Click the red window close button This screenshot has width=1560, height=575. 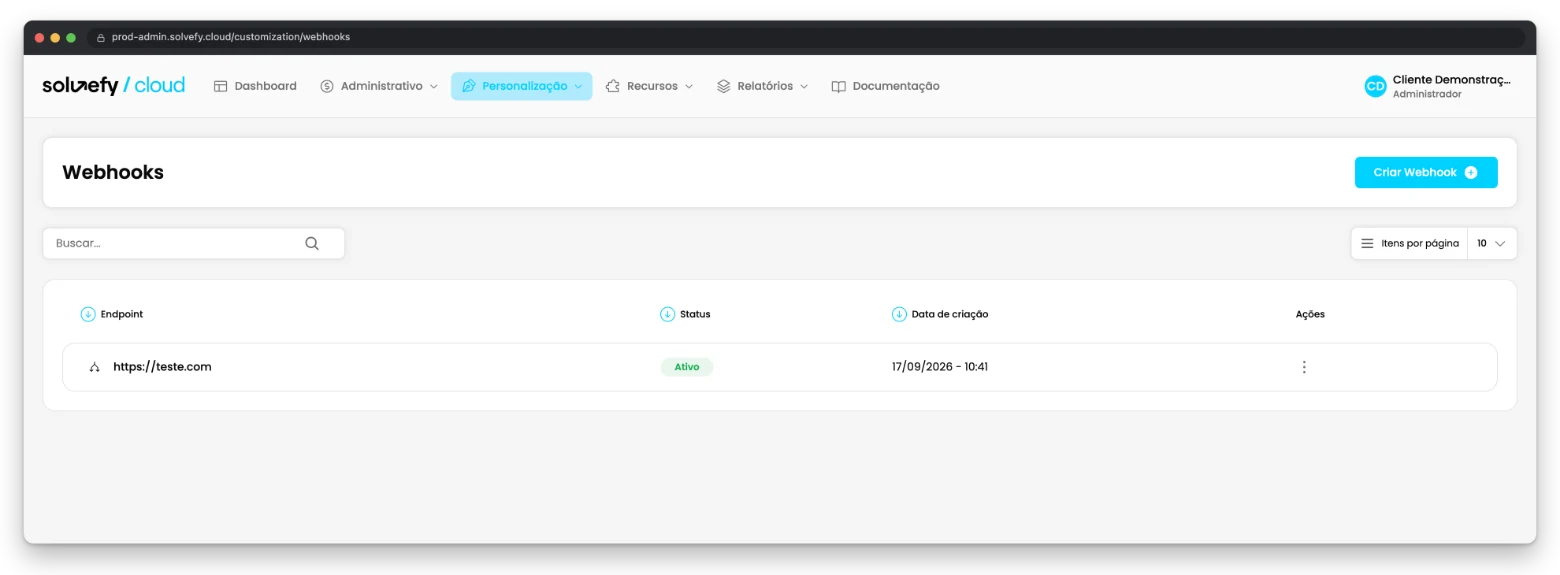coord(40,37)
